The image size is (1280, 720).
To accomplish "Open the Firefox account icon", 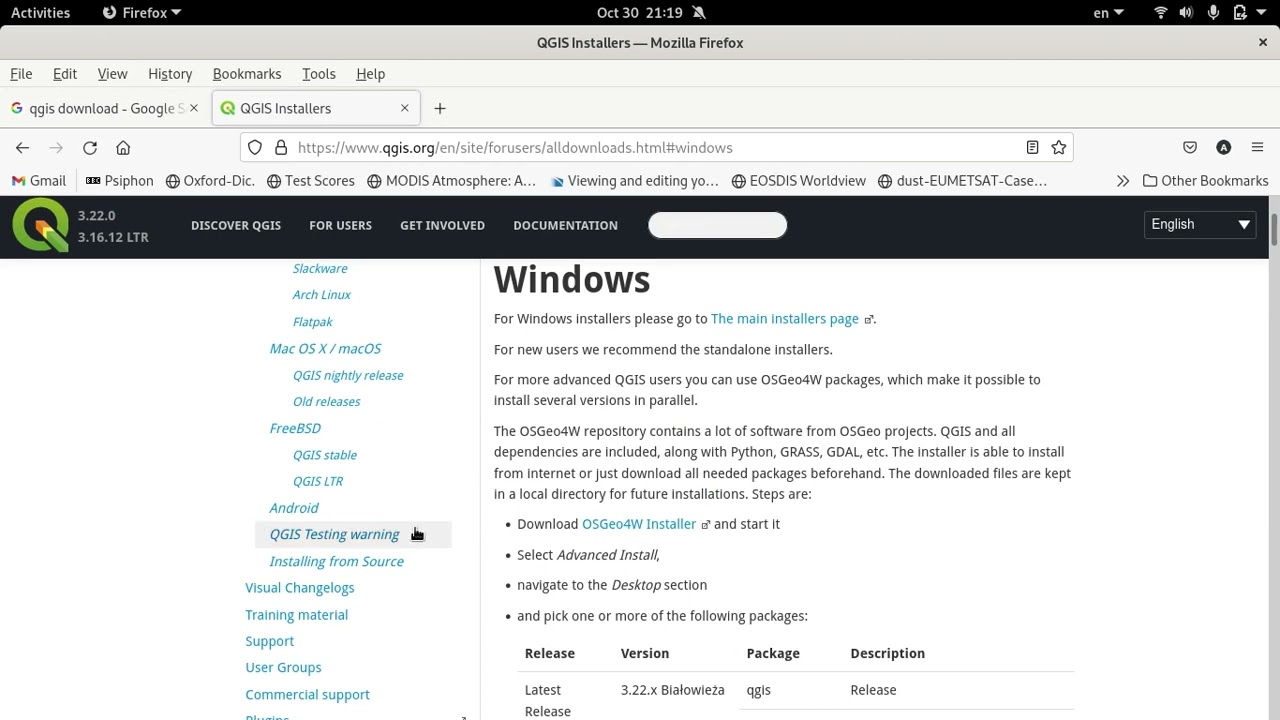I will click(x=1223, y=148).
